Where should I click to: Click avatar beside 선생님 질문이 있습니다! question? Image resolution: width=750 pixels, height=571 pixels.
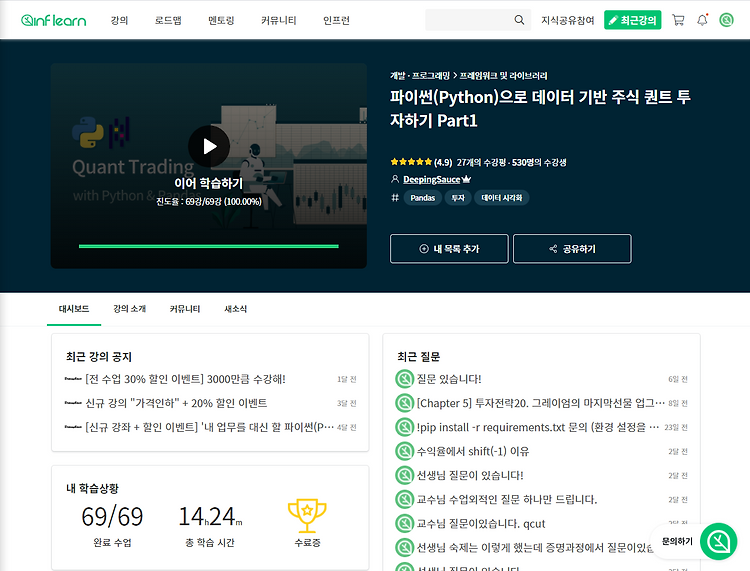pyautogui.click(x=405, y=475)
